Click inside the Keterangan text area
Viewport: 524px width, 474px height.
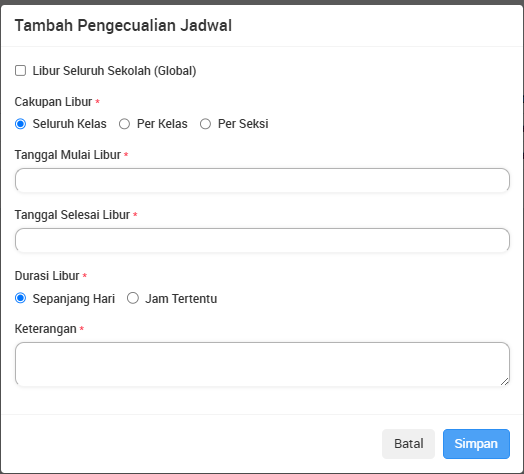click(262, 364)
